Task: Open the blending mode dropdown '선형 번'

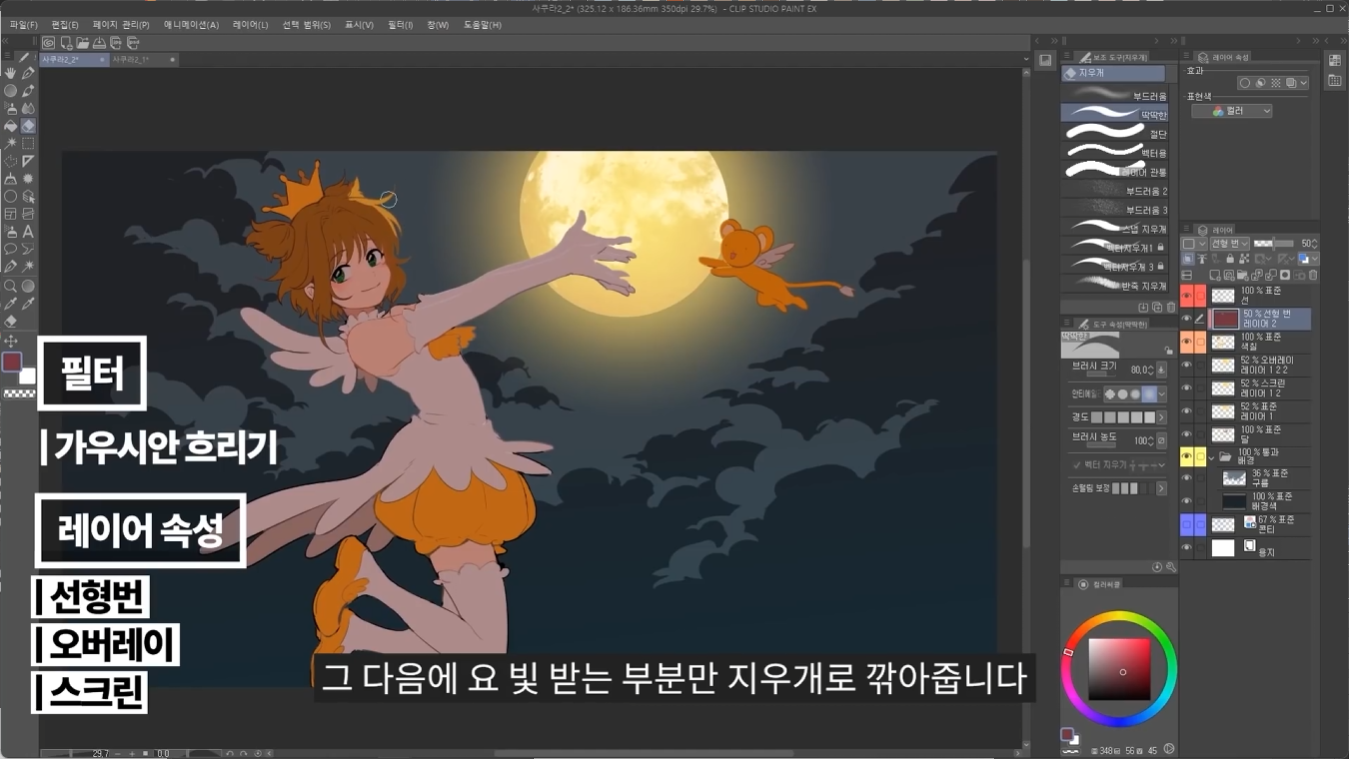Action: point(1230,243)
